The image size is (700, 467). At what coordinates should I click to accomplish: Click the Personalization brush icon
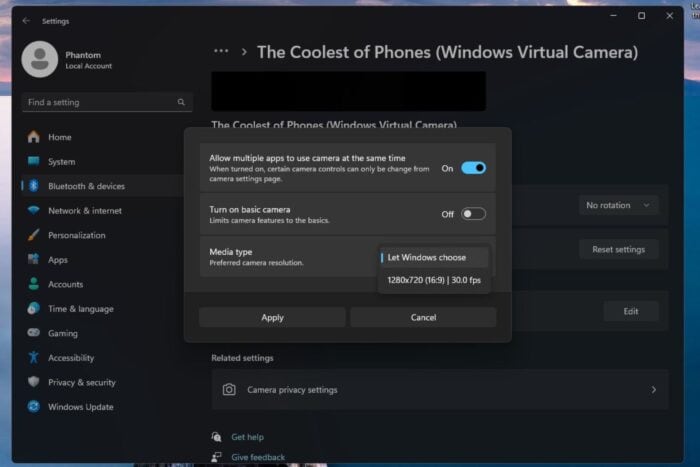tap(34, 235)
